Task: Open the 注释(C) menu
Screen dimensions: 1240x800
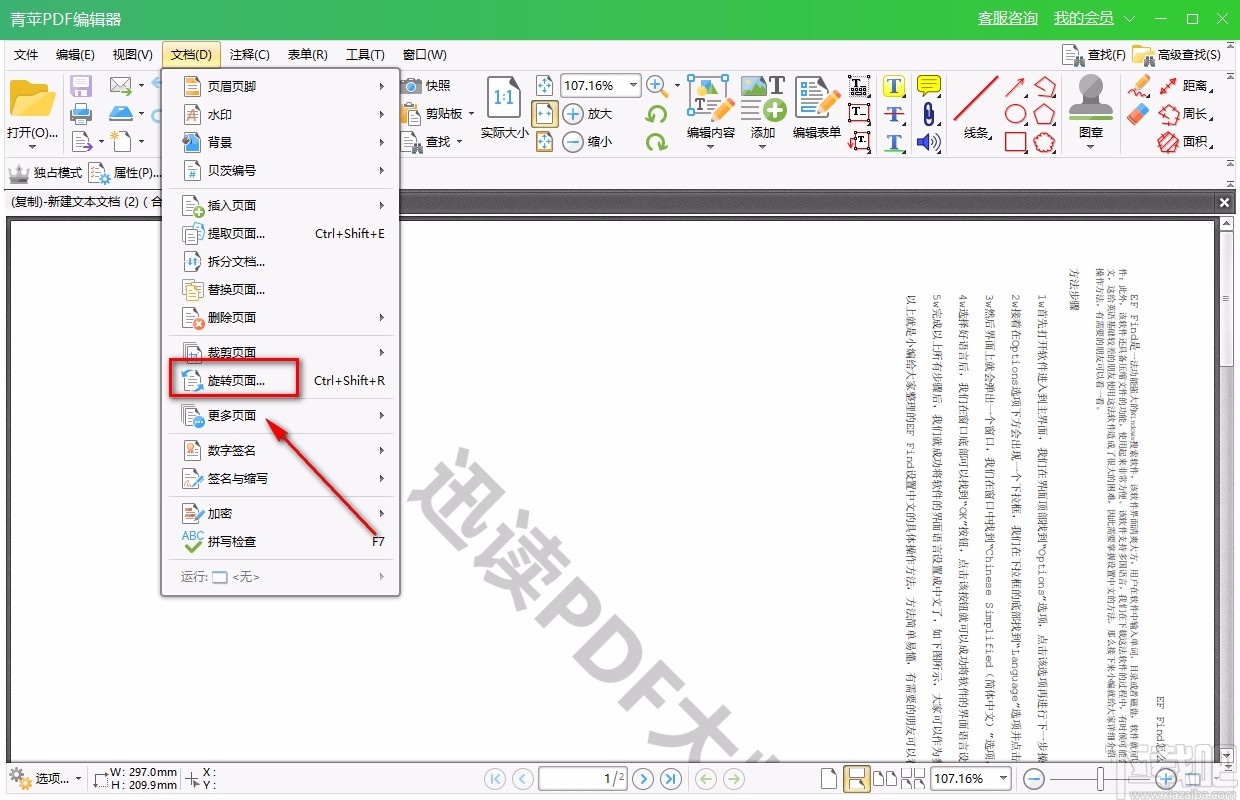Action: 248,55
